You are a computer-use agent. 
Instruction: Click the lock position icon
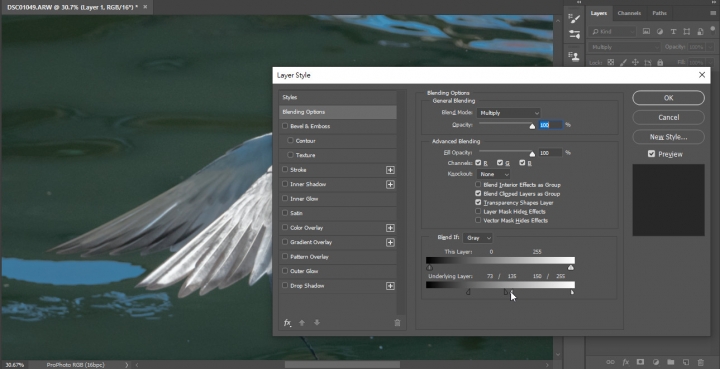(636, 62)
